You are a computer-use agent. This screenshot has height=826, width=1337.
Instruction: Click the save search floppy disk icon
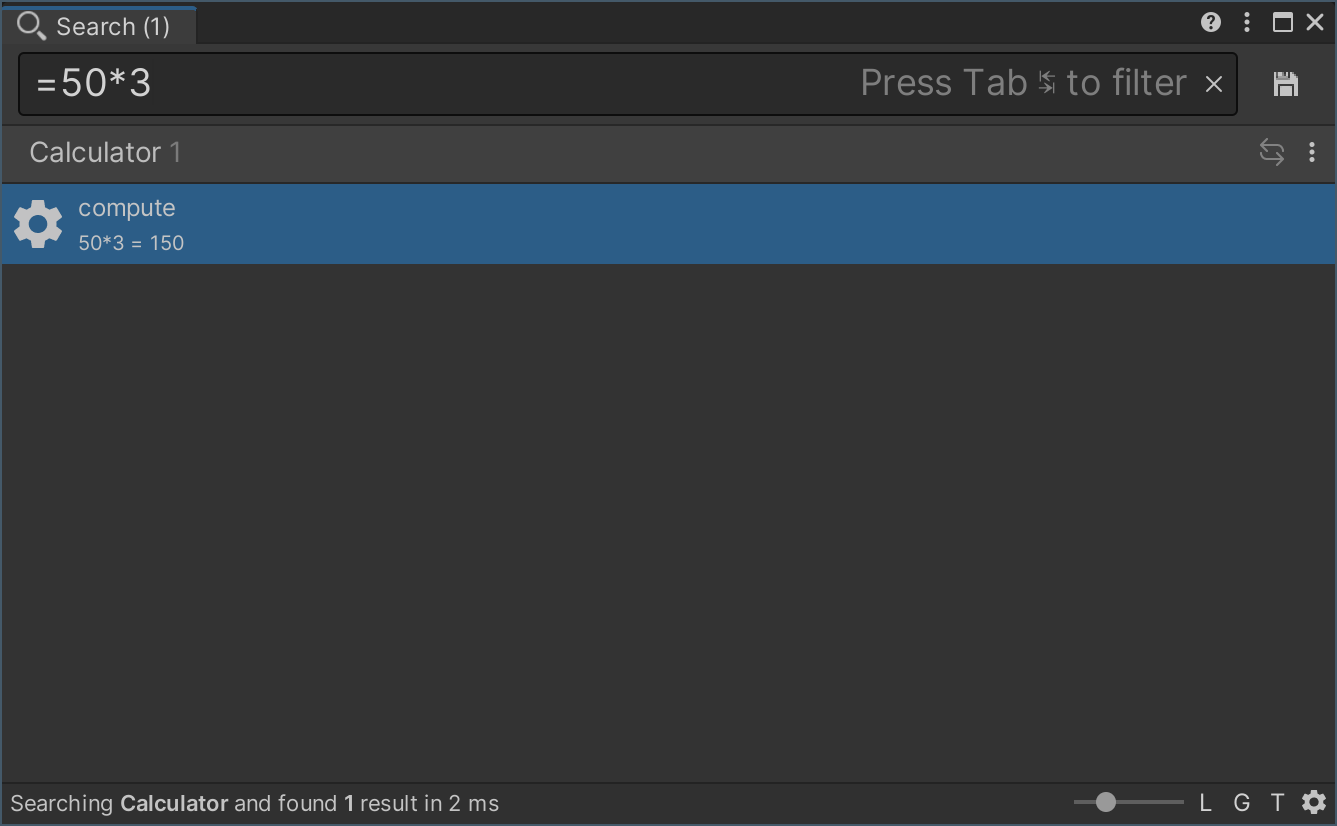tap(1286, 84)
